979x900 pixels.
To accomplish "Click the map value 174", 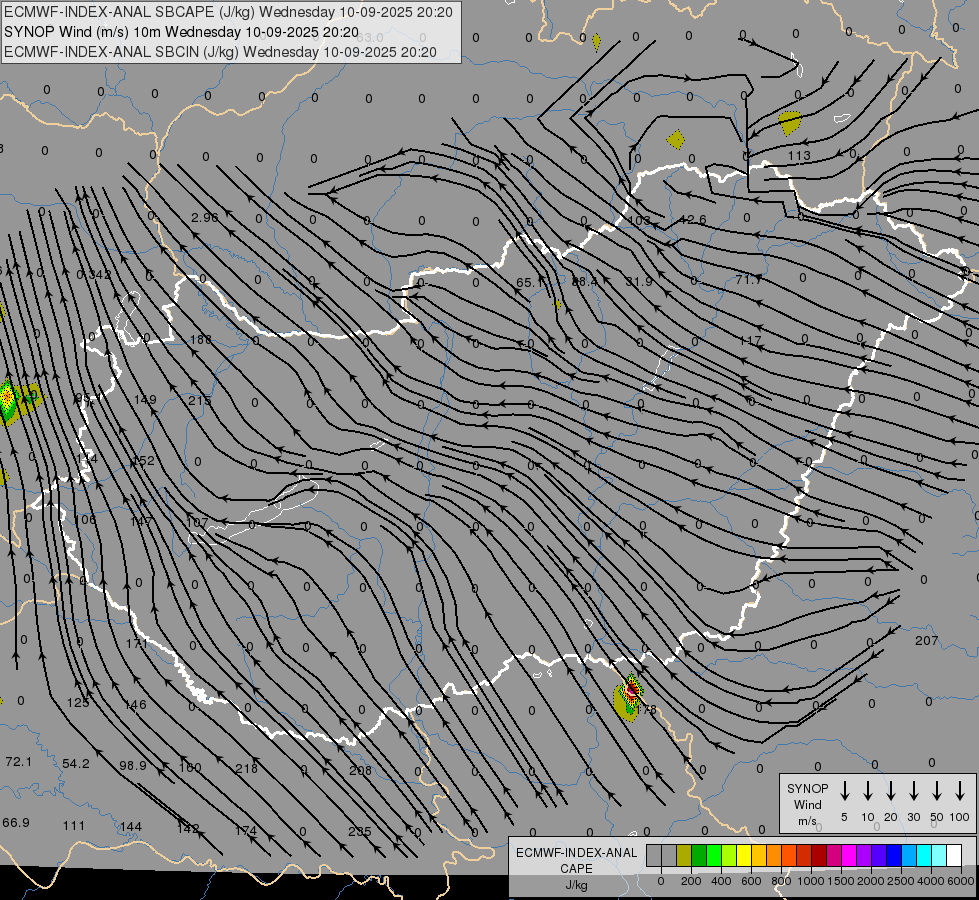I will point(245,831).
